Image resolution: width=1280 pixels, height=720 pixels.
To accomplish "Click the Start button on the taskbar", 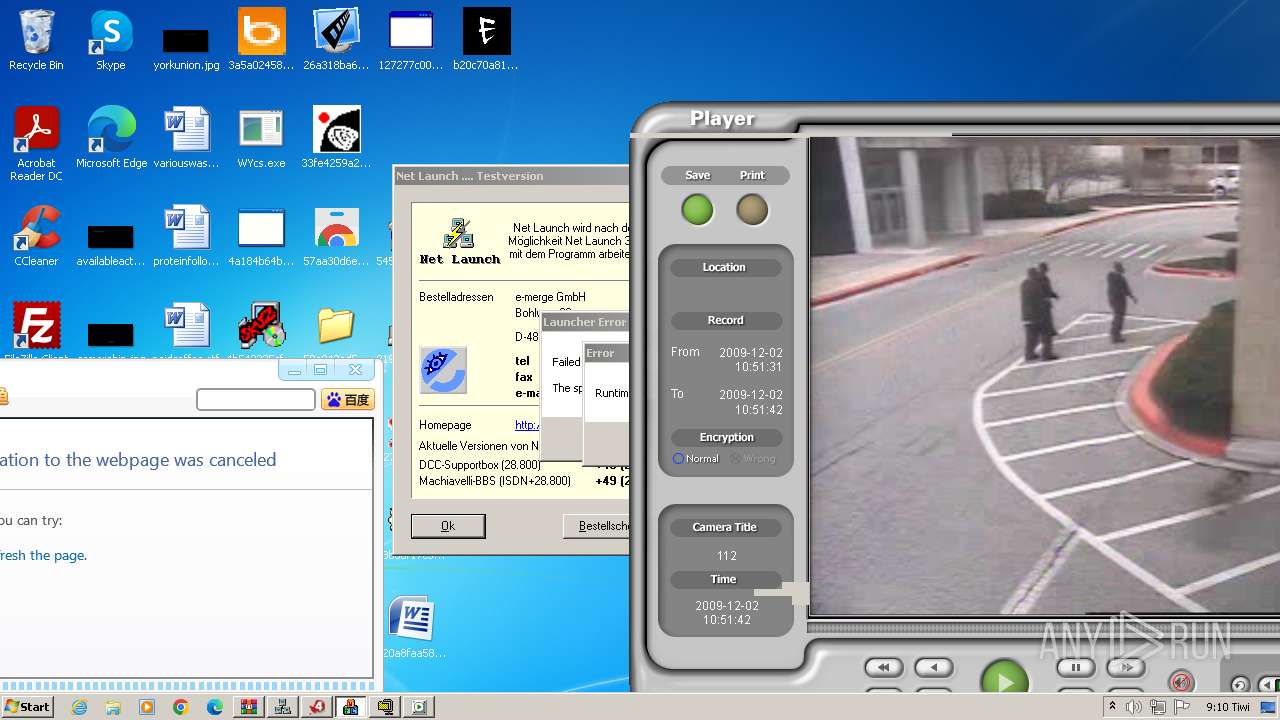I will pyautogui.click(x=28, y=707).
